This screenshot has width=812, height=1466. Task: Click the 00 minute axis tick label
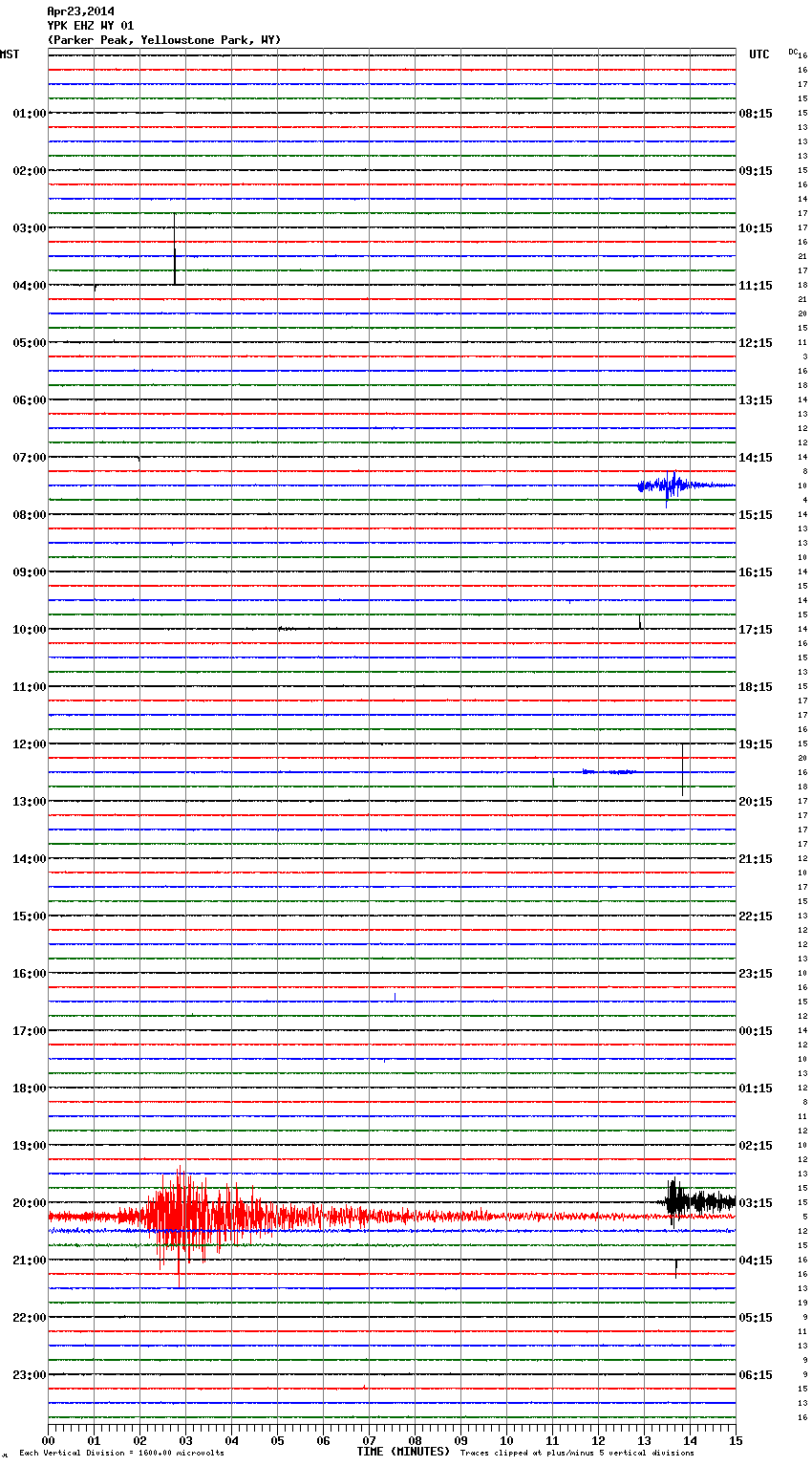(48, 1440)
